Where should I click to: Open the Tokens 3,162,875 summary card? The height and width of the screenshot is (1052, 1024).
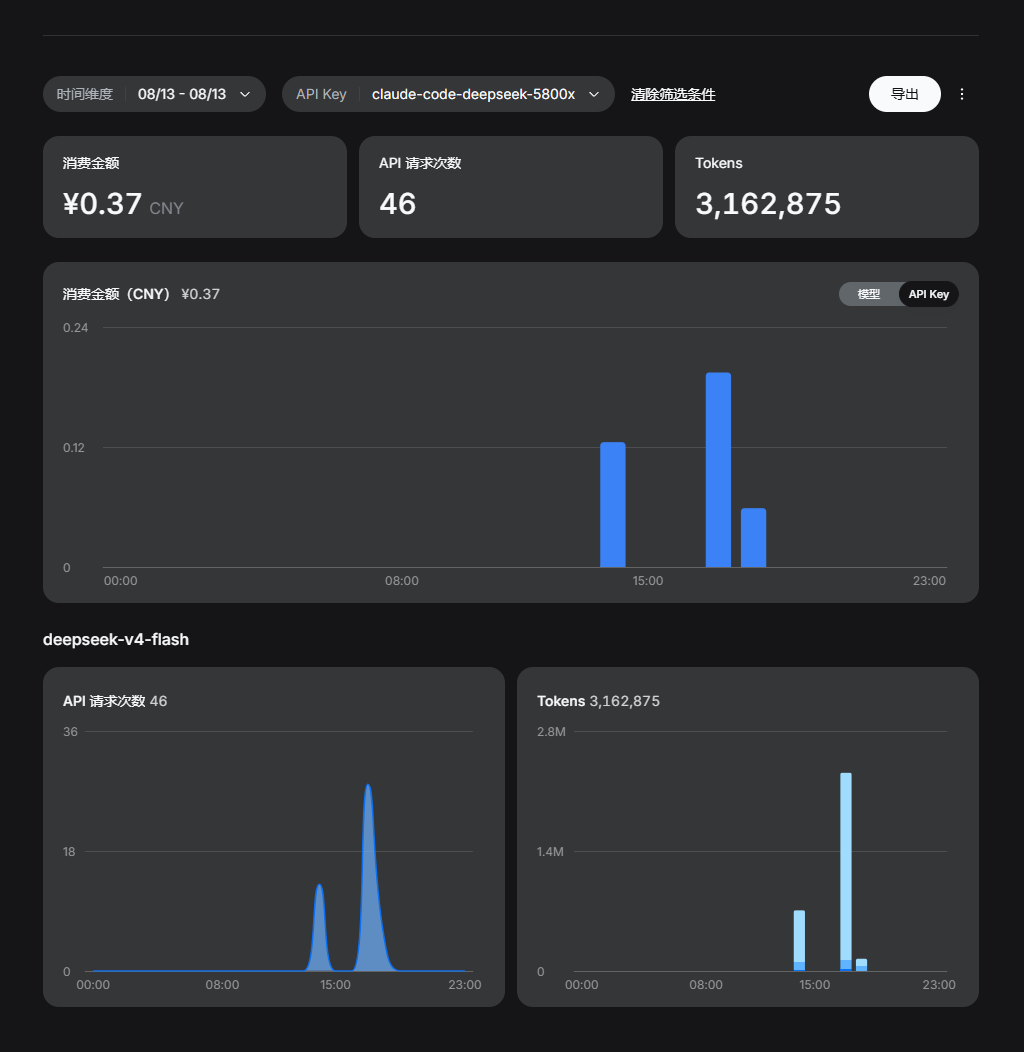tap(827, 187)
